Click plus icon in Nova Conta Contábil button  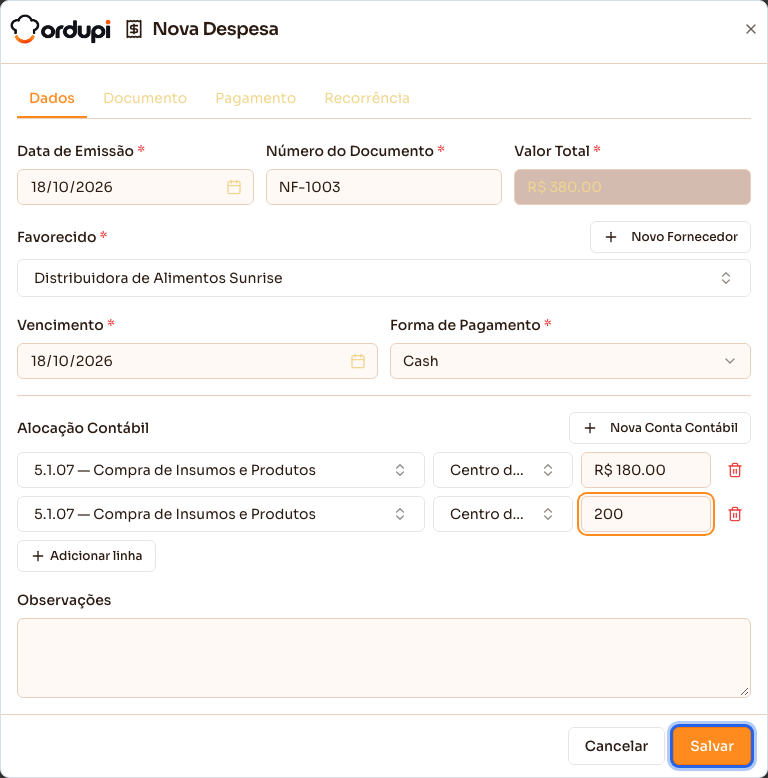coord(589,428)
